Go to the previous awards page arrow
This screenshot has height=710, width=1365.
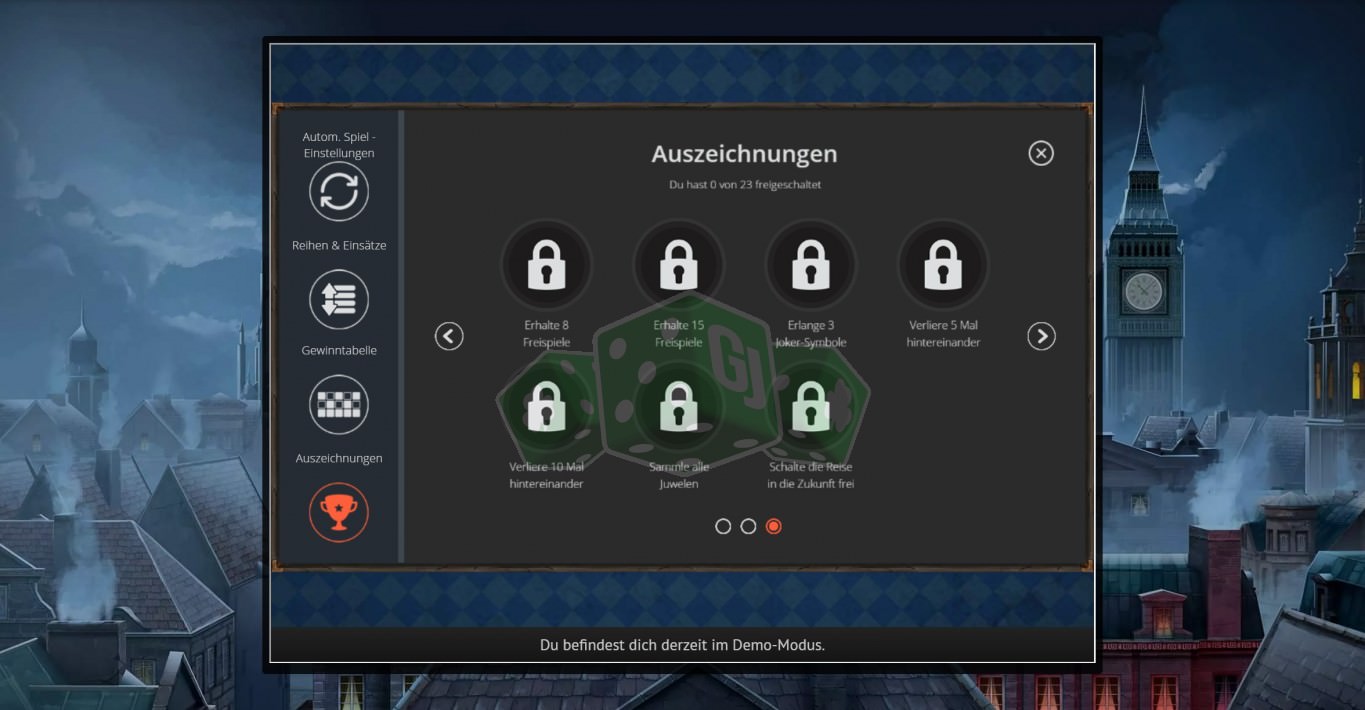point(449,337)
